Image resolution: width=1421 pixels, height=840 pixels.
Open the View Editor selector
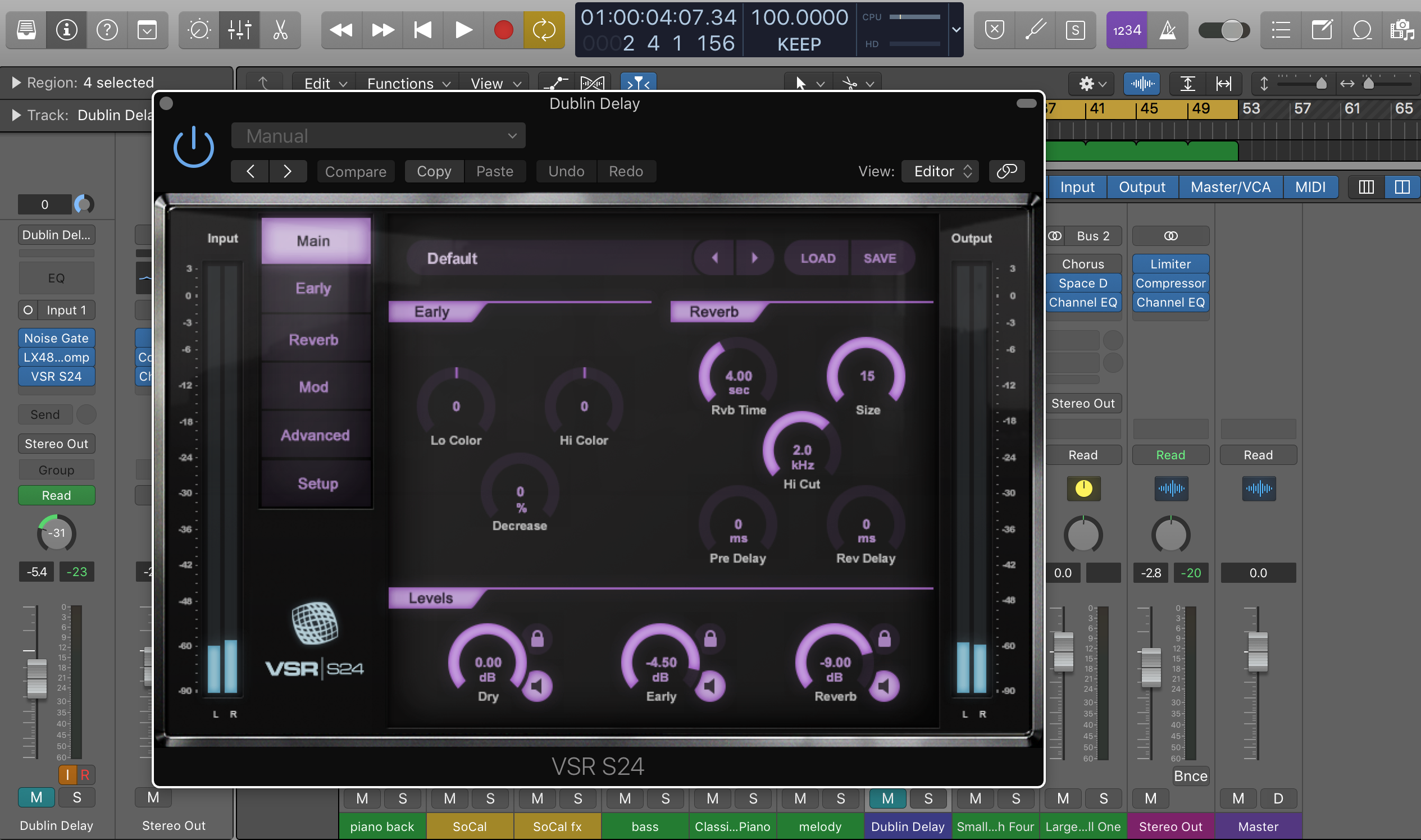942,171
